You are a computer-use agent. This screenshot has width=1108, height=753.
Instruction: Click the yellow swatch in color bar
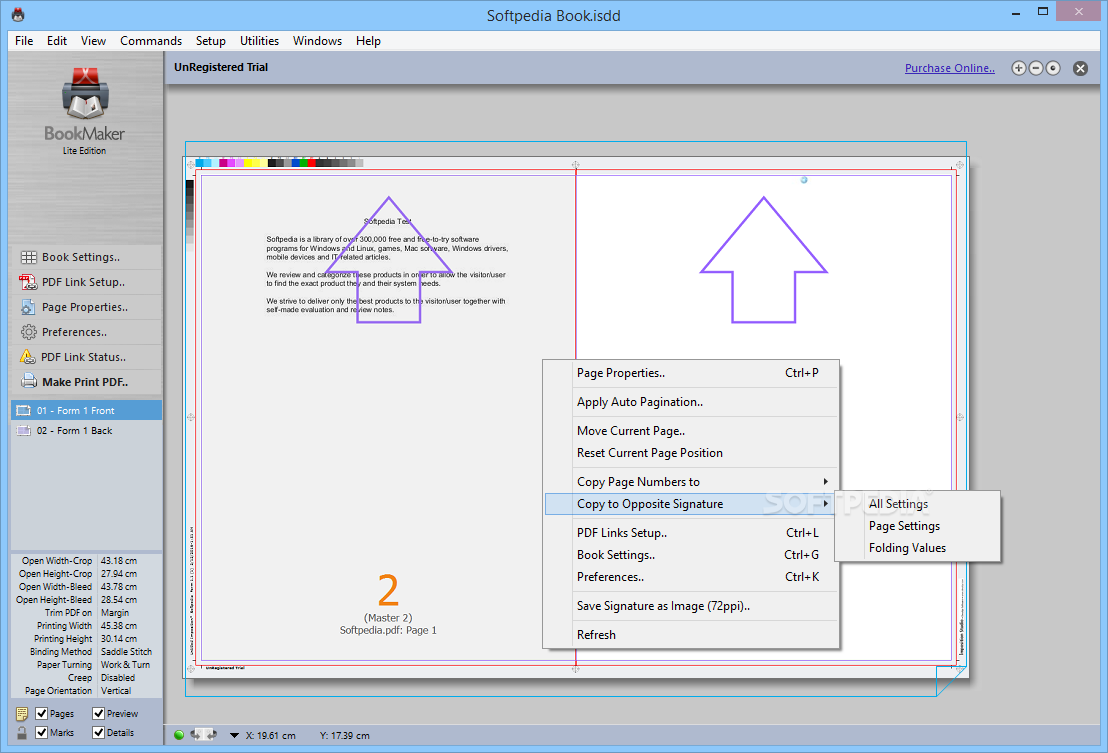point(248,163)
